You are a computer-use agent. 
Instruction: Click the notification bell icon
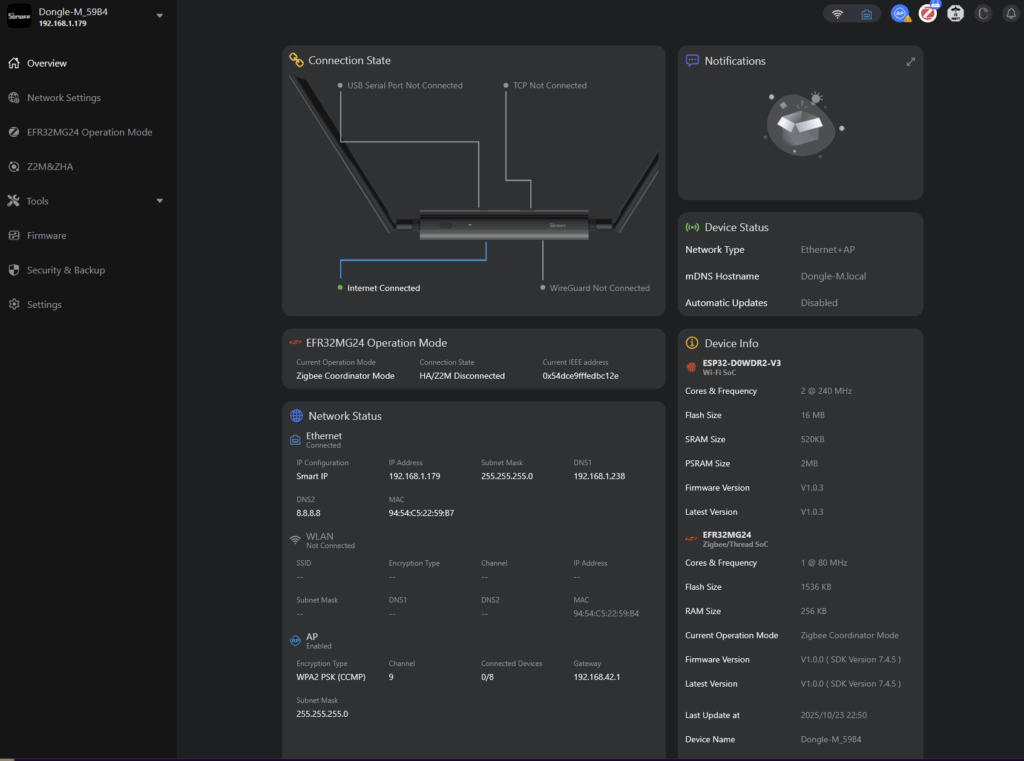coord(1010,14)
